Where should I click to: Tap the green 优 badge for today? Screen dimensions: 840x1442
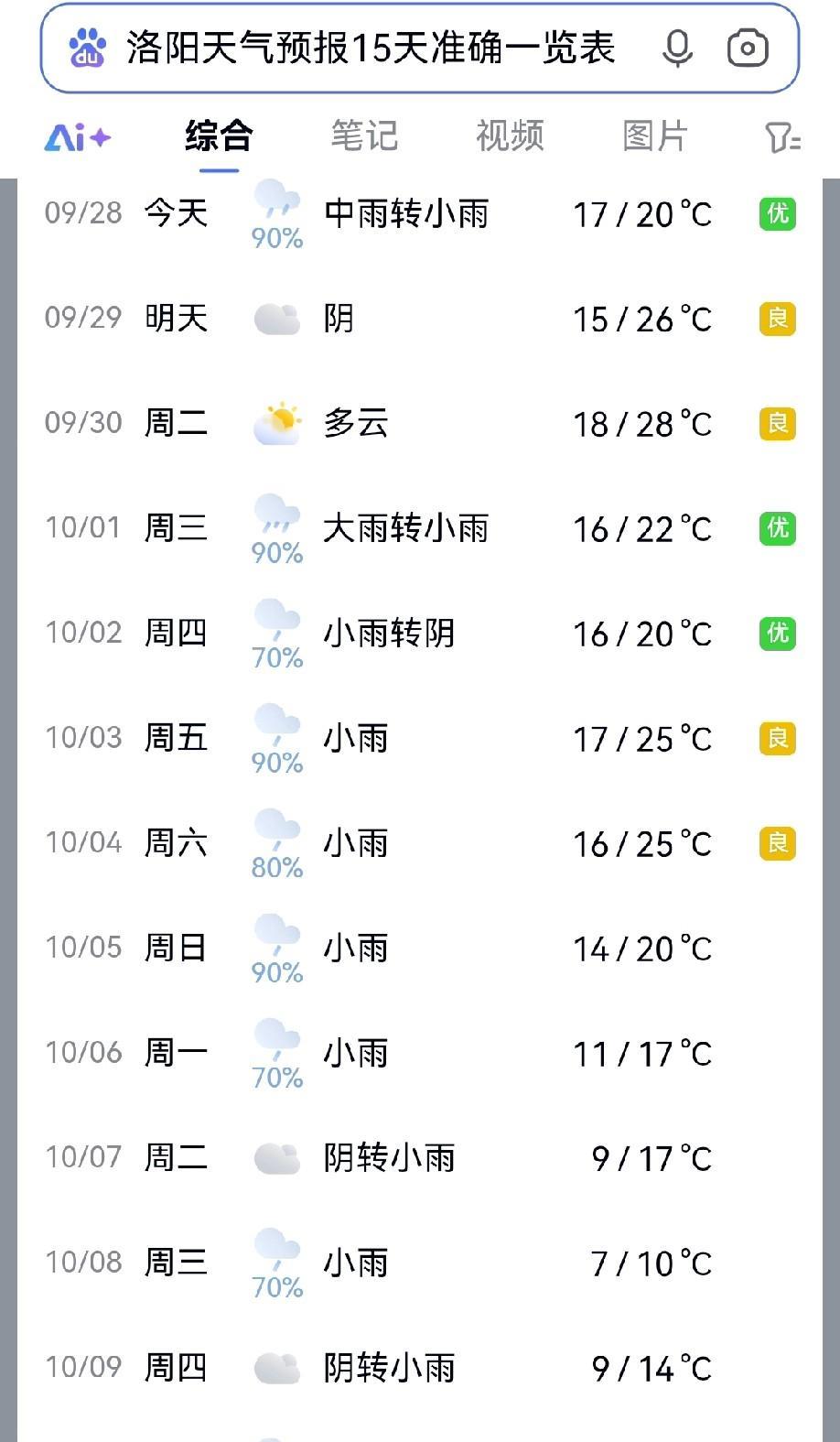point(777,214)
